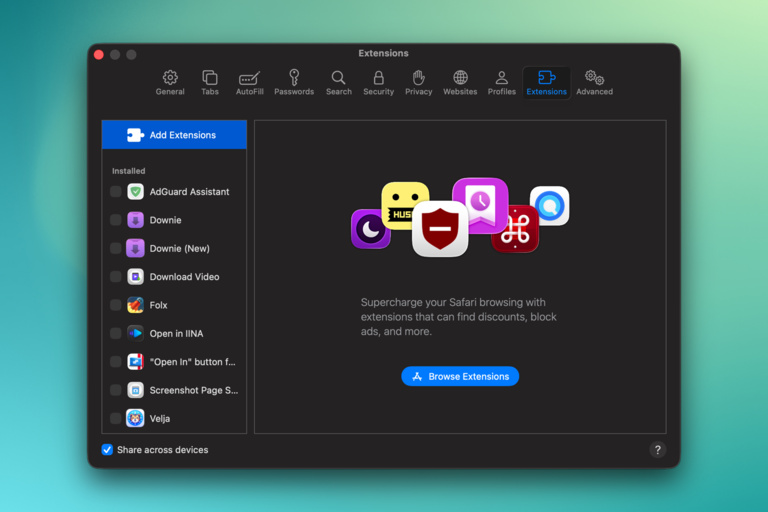The width and height of the screenshot is (768, 512).
Task: Enable the Open in IINA checkbox
Action: [116, 334]
